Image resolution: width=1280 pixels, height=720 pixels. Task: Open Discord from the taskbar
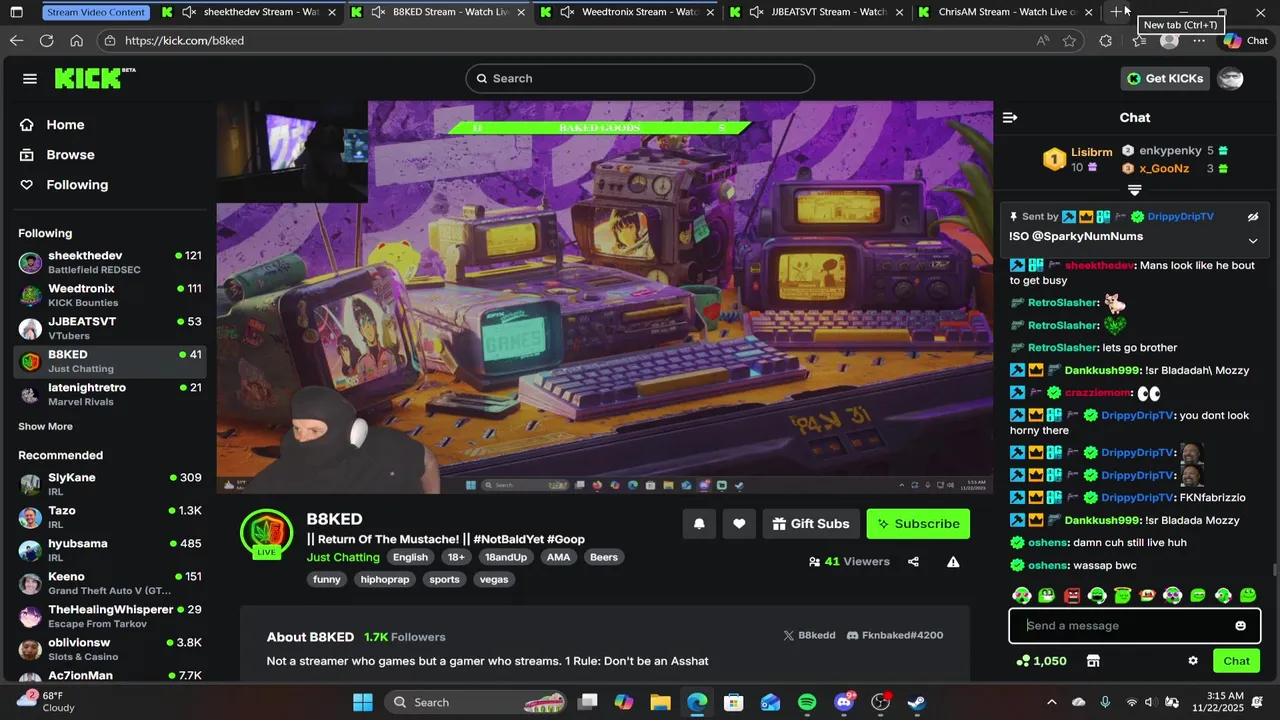pyautogui.click(x=844, y=702)
